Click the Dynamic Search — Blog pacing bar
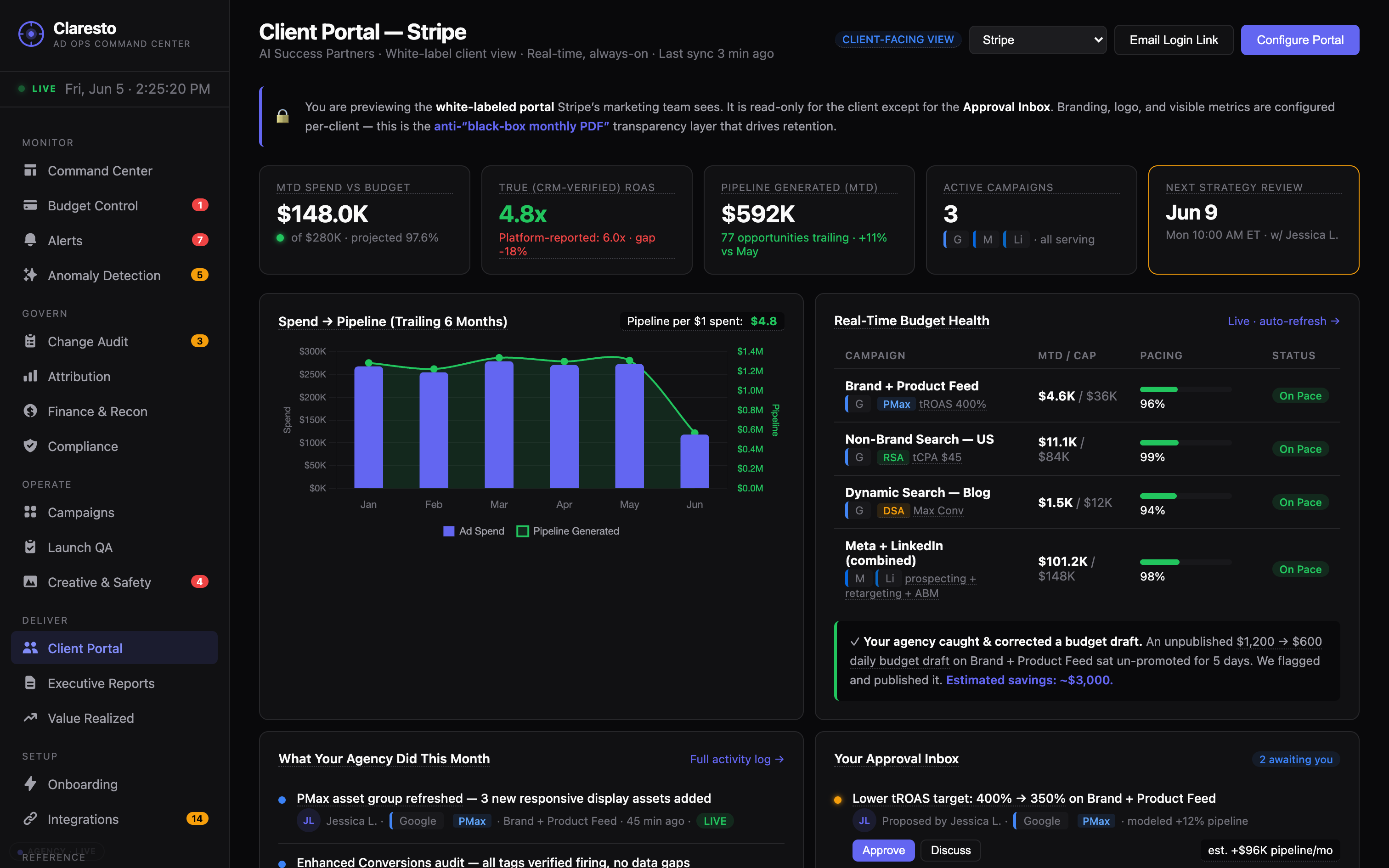This screenshot has width=1389, height=868. pos(1185,496)
